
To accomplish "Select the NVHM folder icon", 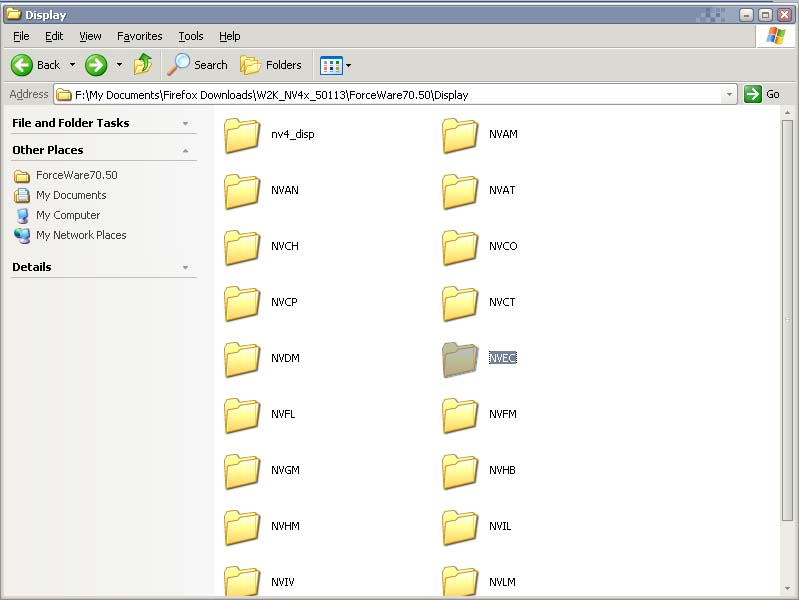I will [242, 528].
